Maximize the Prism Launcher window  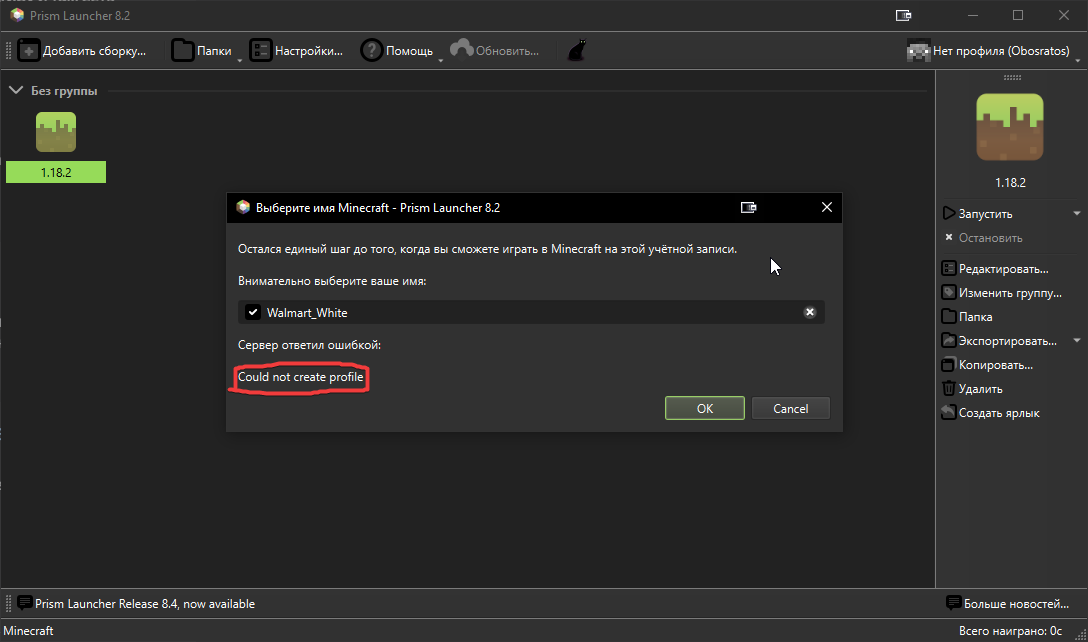click(x=1018, y=15)
